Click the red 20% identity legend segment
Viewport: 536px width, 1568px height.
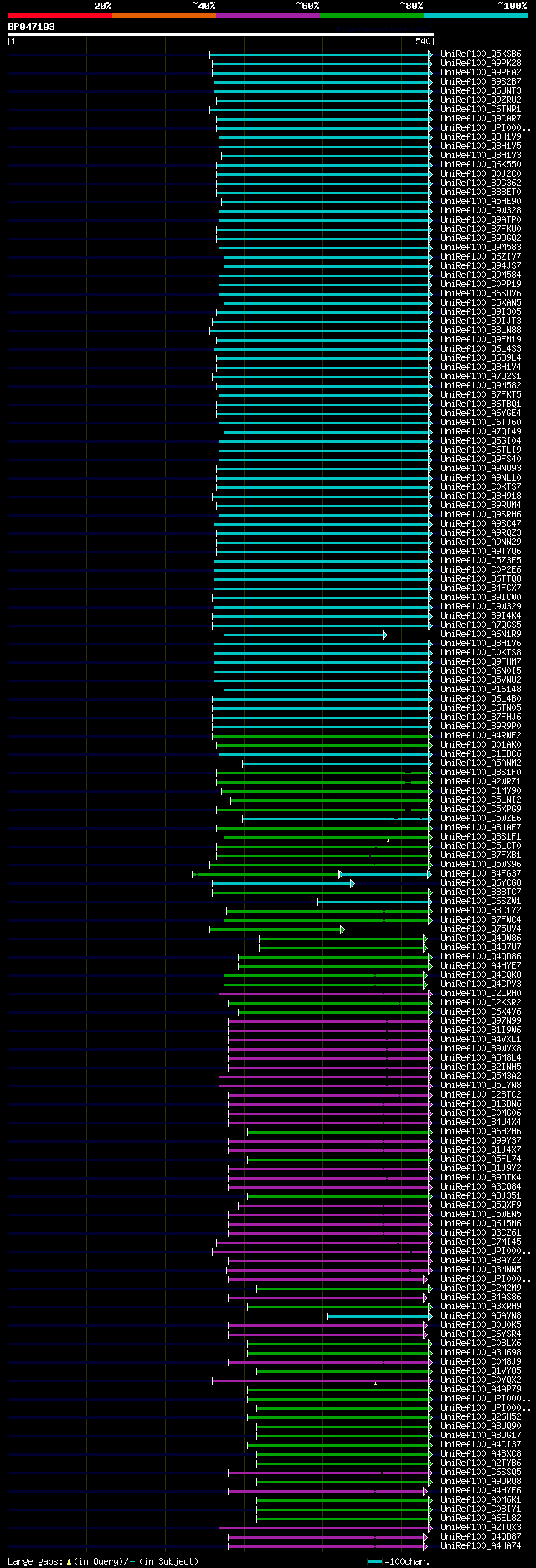coord(59,14)
